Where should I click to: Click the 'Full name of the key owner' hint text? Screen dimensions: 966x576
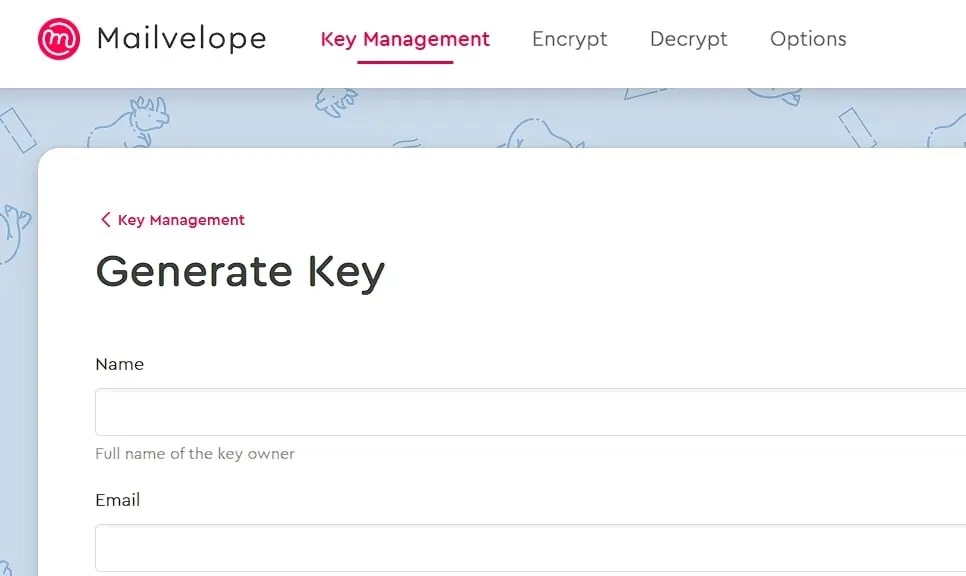[x=194, y=453]
